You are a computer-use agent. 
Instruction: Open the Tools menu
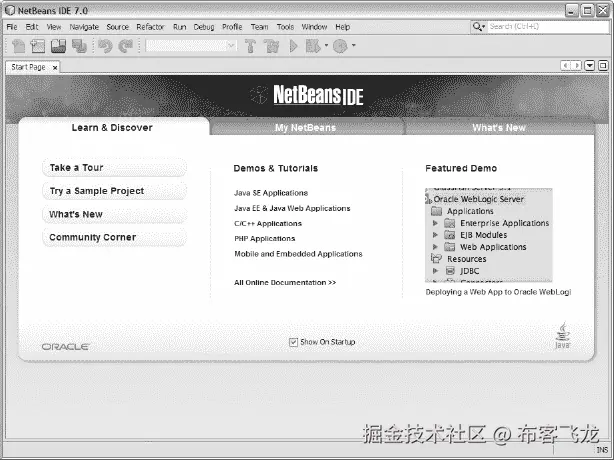point(285,27)
